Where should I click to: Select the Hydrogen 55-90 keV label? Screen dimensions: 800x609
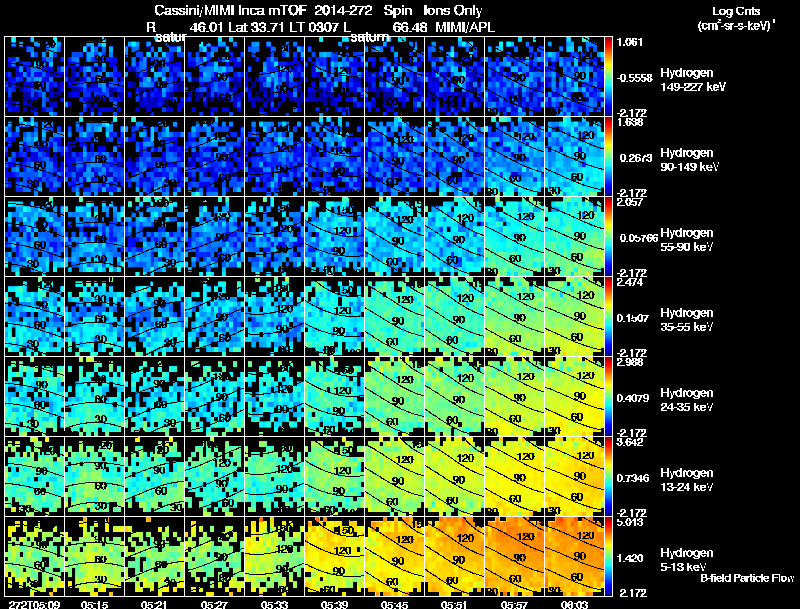click(687, 240)
